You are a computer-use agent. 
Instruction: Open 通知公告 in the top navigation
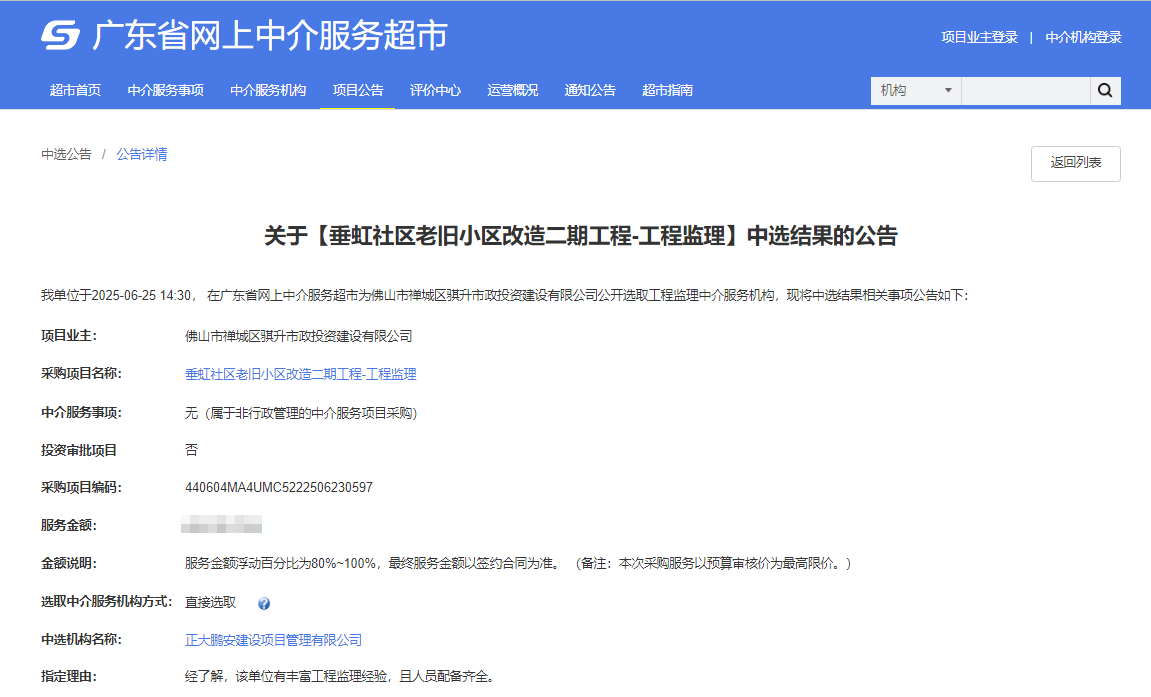(590, 90)
